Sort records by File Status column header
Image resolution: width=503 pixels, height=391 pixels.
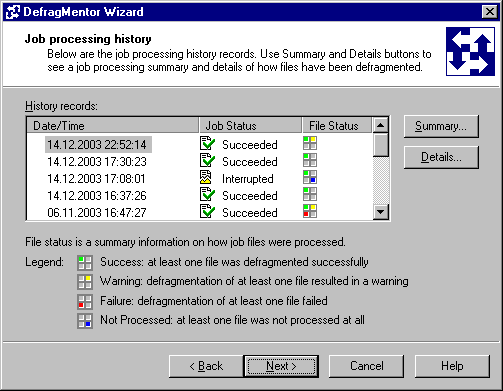tap(337, 126)
